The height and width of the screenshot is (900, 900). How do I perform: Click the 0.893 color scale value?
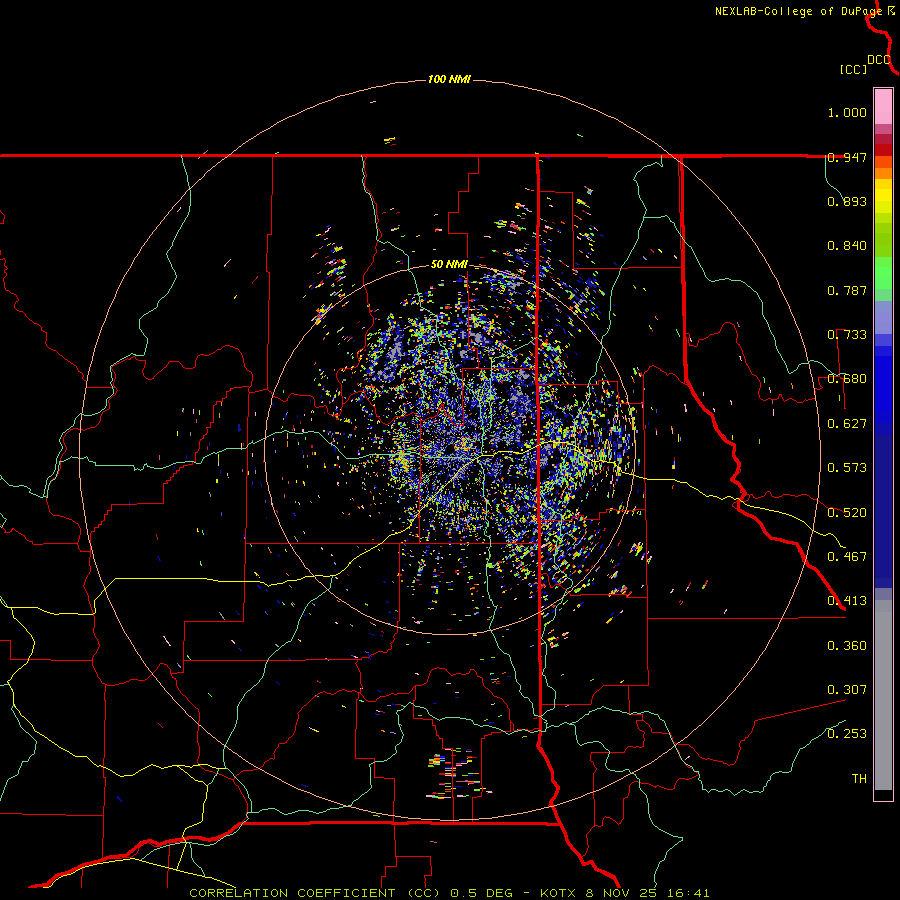coord(847,201)
